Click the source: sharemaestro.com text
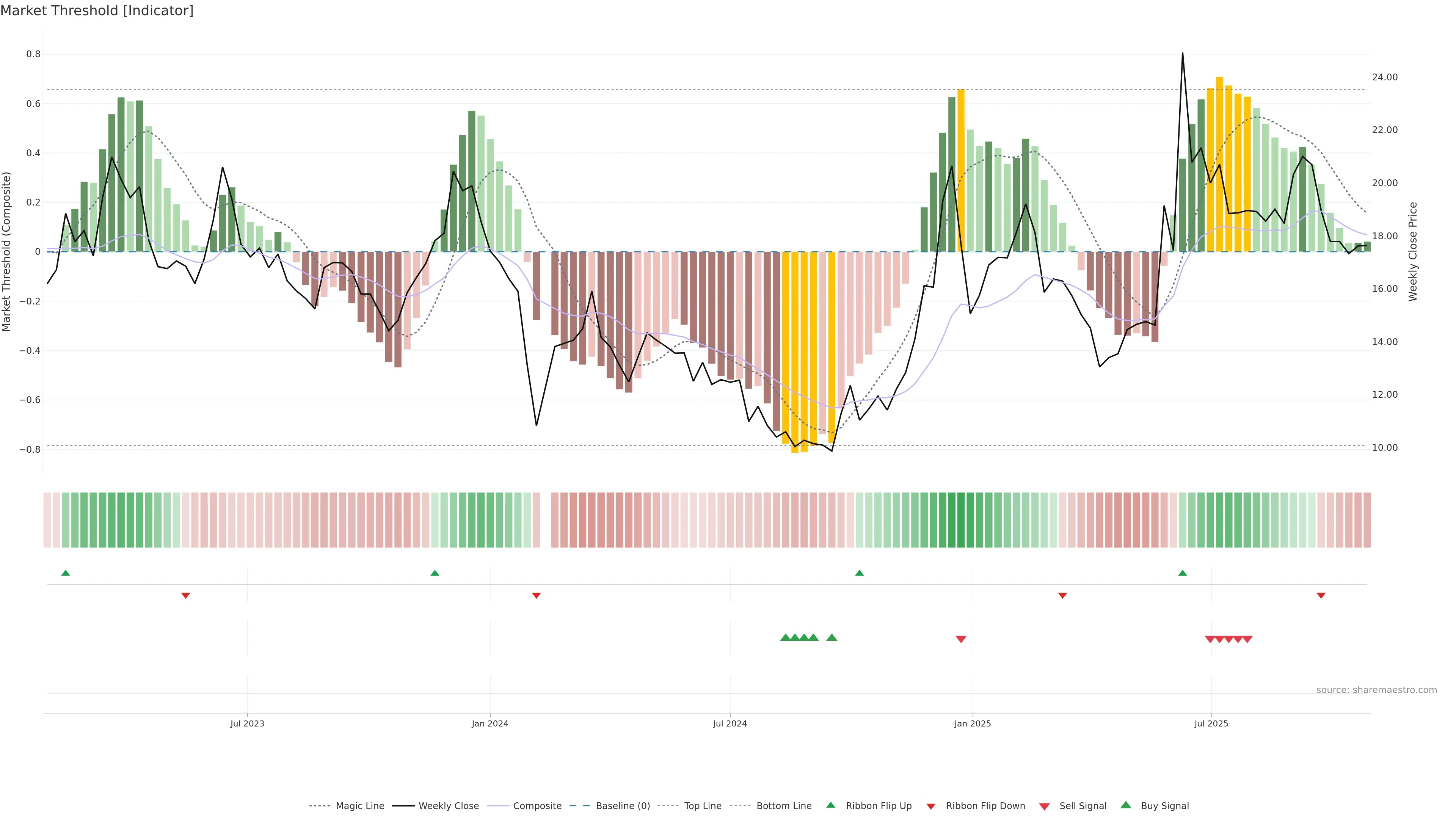1456x819 pixels. pyautogui.click(x=1376, y=690)
